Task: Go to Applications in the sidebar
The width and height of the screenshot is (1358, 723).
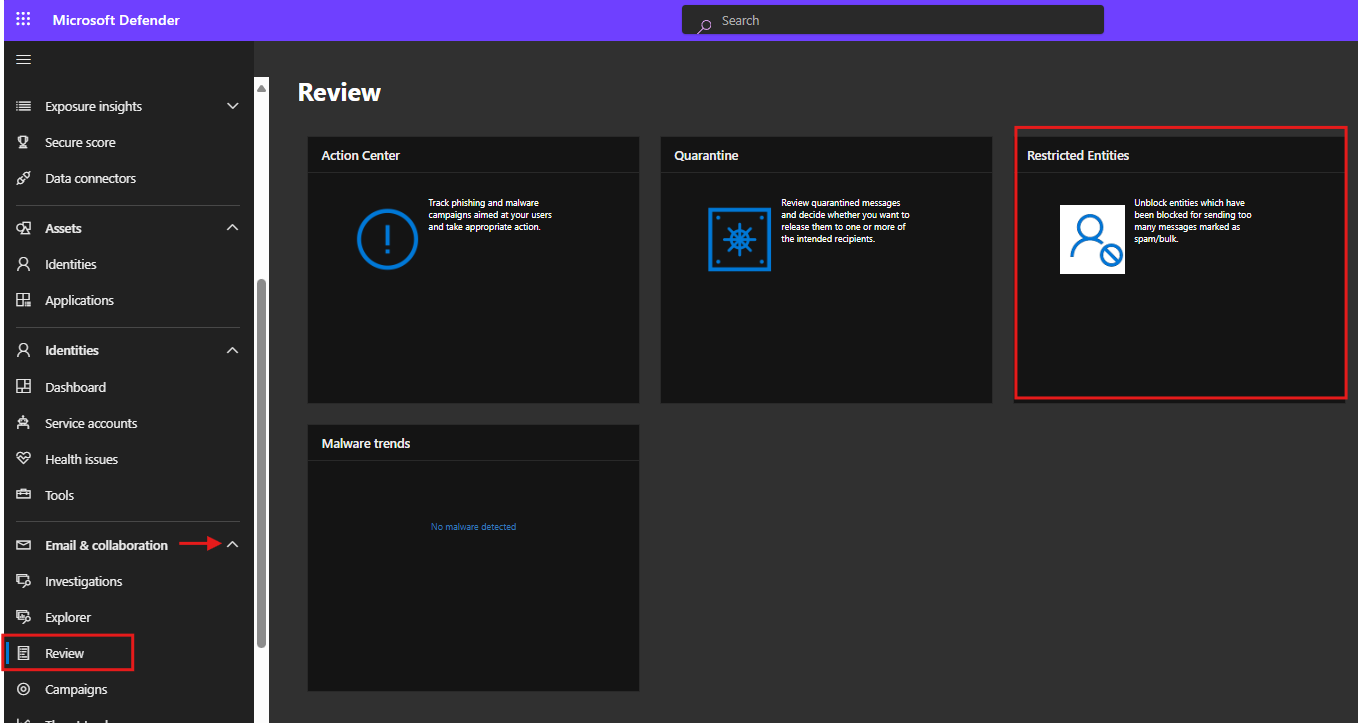Action: coord(79,300)
